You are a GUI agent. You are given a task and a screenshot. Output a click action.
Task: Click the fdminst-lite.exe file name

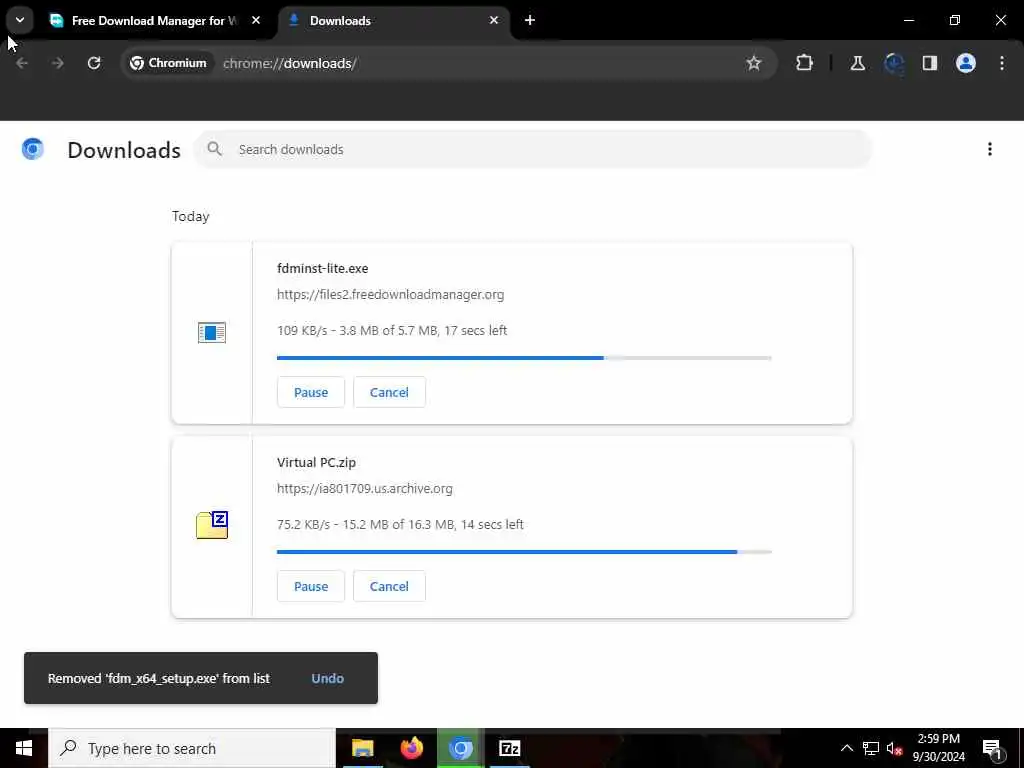[323, 268]
